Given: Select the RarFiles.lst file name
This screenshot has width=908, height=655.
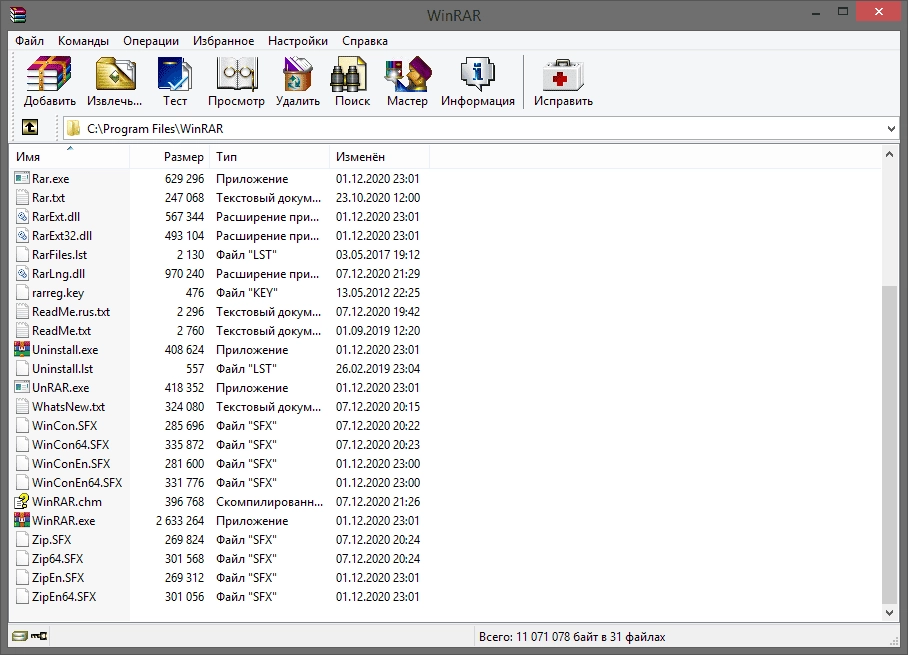Looking at the screenshot, I should [60, 255].
